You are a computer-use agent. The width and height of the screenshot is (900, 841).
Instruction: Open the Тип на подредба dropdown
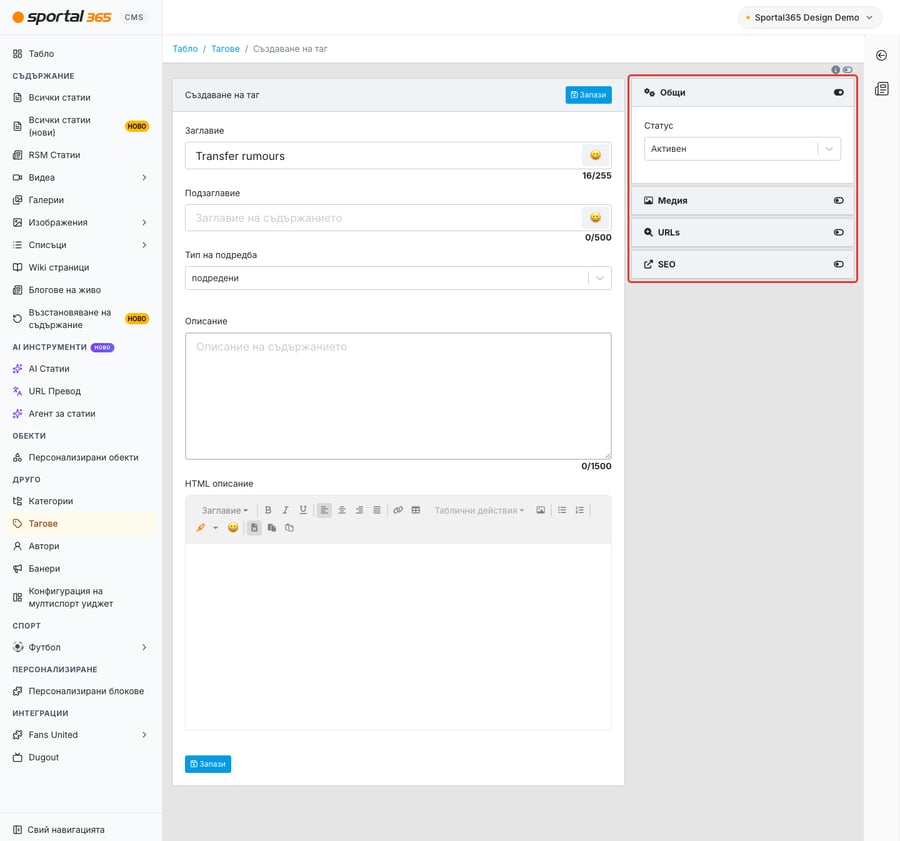[398, 278]
